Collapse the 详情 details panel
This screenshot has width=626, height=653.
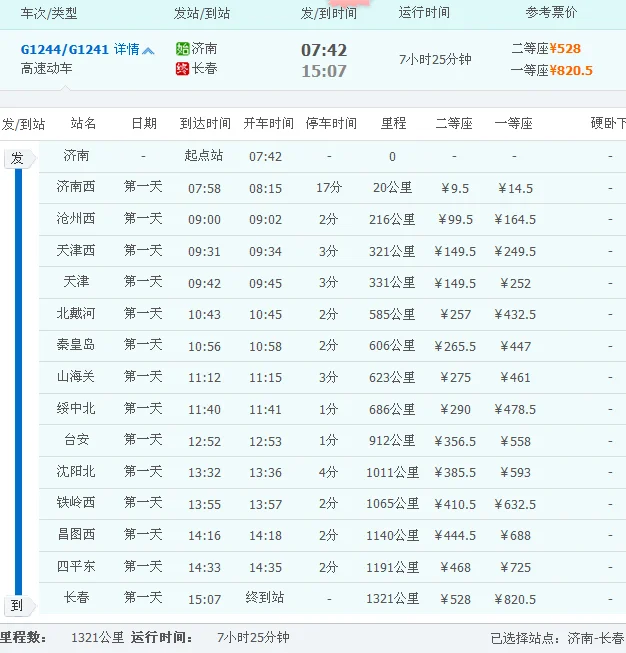(127, 50)
